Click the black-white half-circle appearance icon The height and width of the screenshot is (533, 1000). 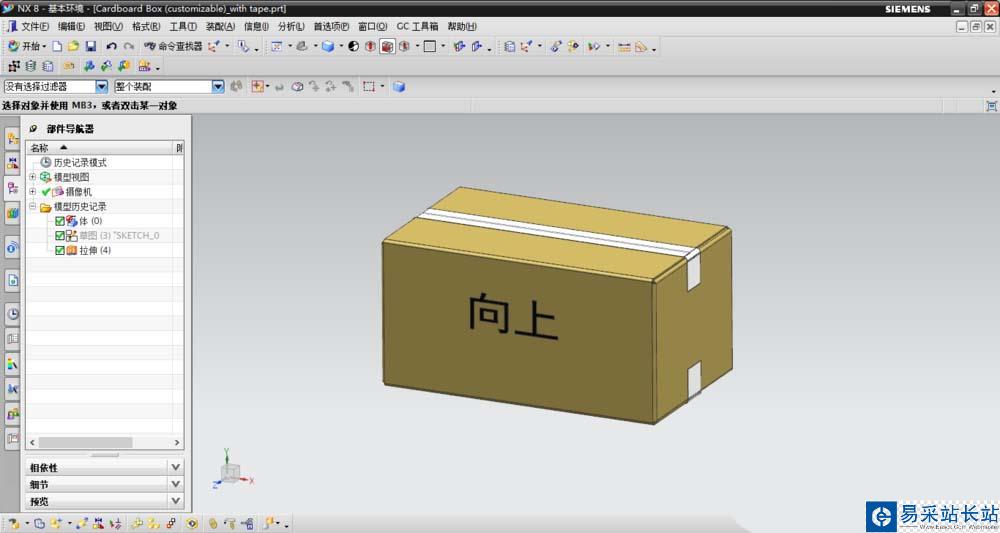click(353, 47)
